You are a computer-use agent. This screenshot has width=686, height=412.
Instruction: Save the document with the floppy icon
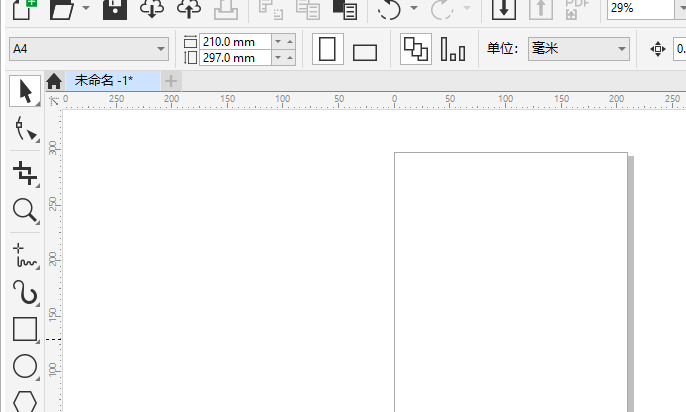[115, 9]
